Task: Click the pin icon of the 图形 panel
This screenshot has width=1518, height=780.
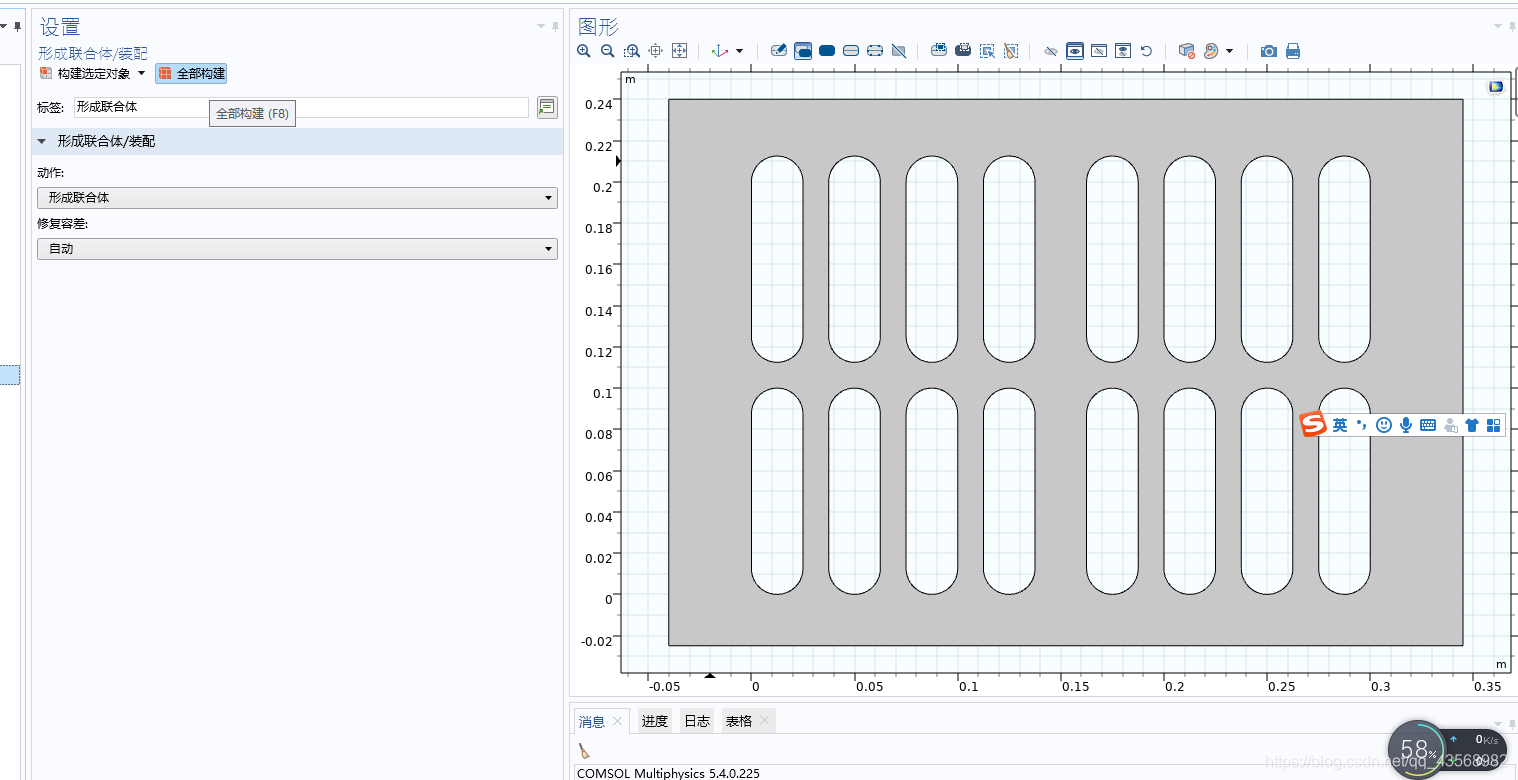Action: pyautogui.click(x=1513, y=26)
